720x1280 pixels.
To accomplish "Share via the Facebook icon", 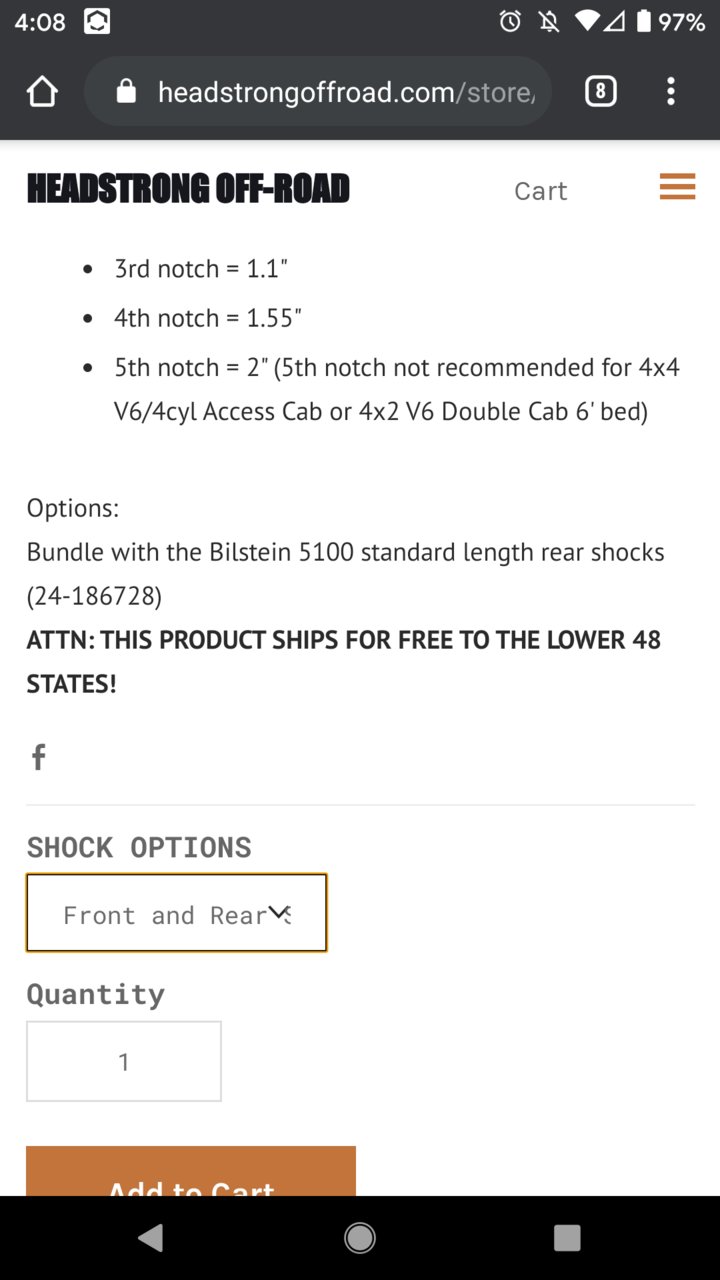I will [38, 757].
